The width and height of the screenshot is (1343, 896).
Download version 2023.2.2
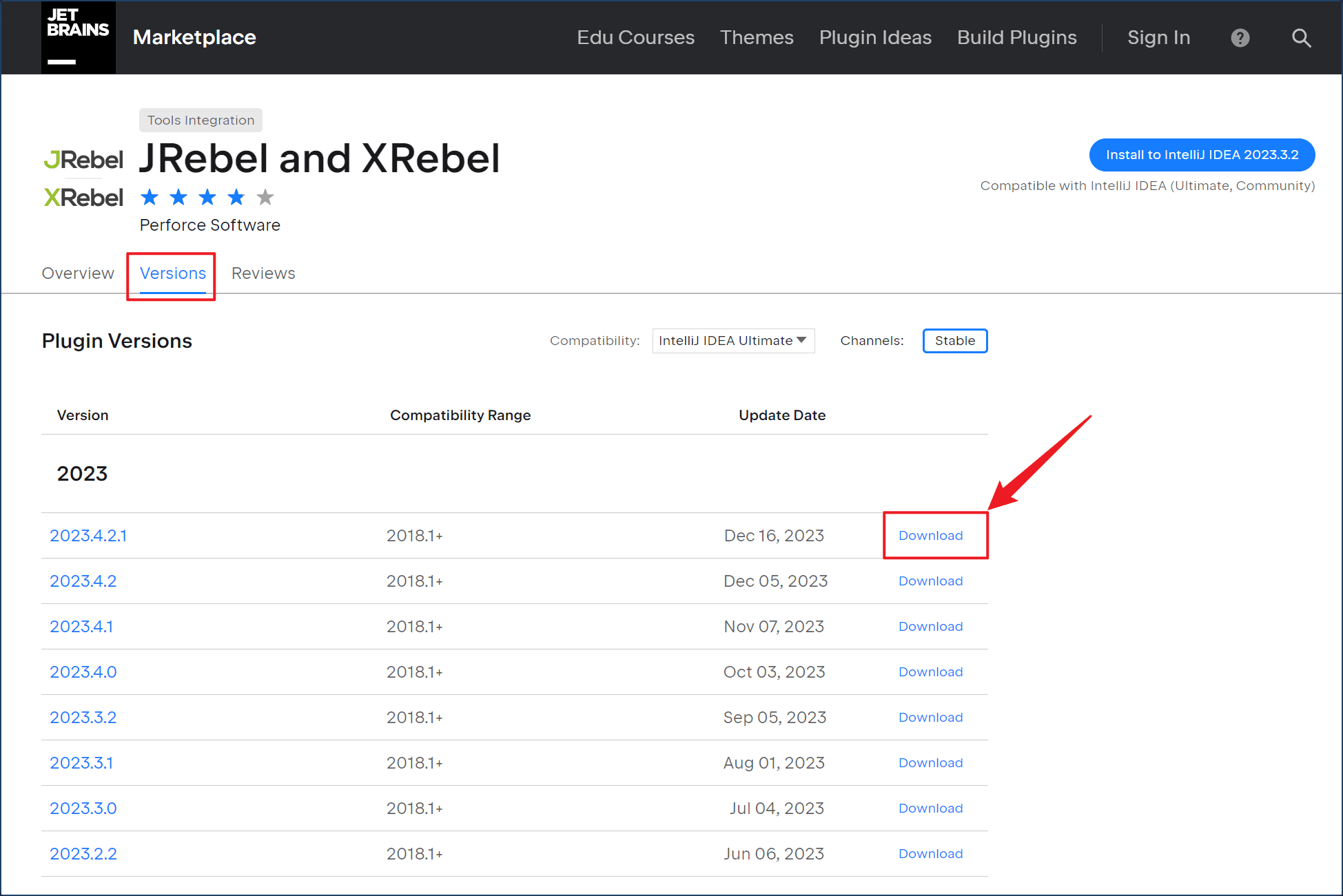pyautogui.click(x=930, y=854)
